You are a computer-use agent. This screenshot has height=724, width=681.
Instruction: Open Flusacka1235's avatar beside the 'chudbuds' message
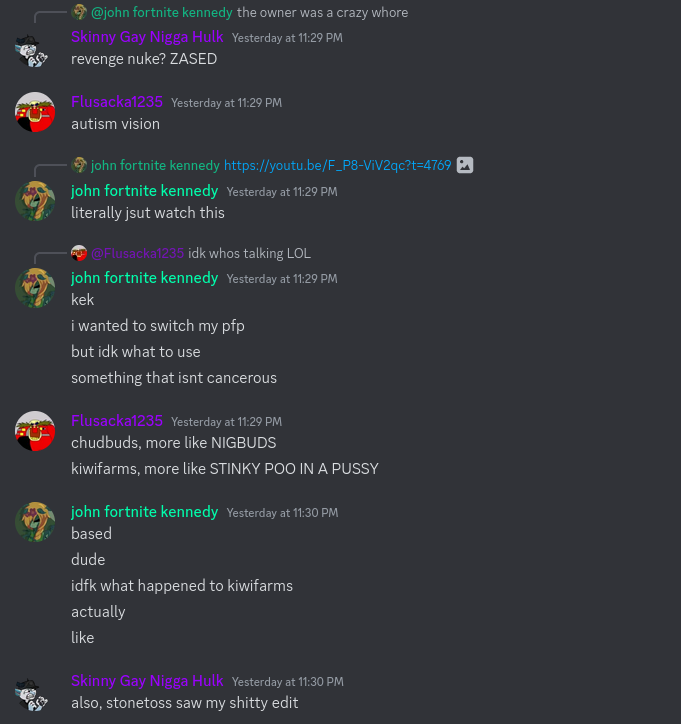[35, 431]
